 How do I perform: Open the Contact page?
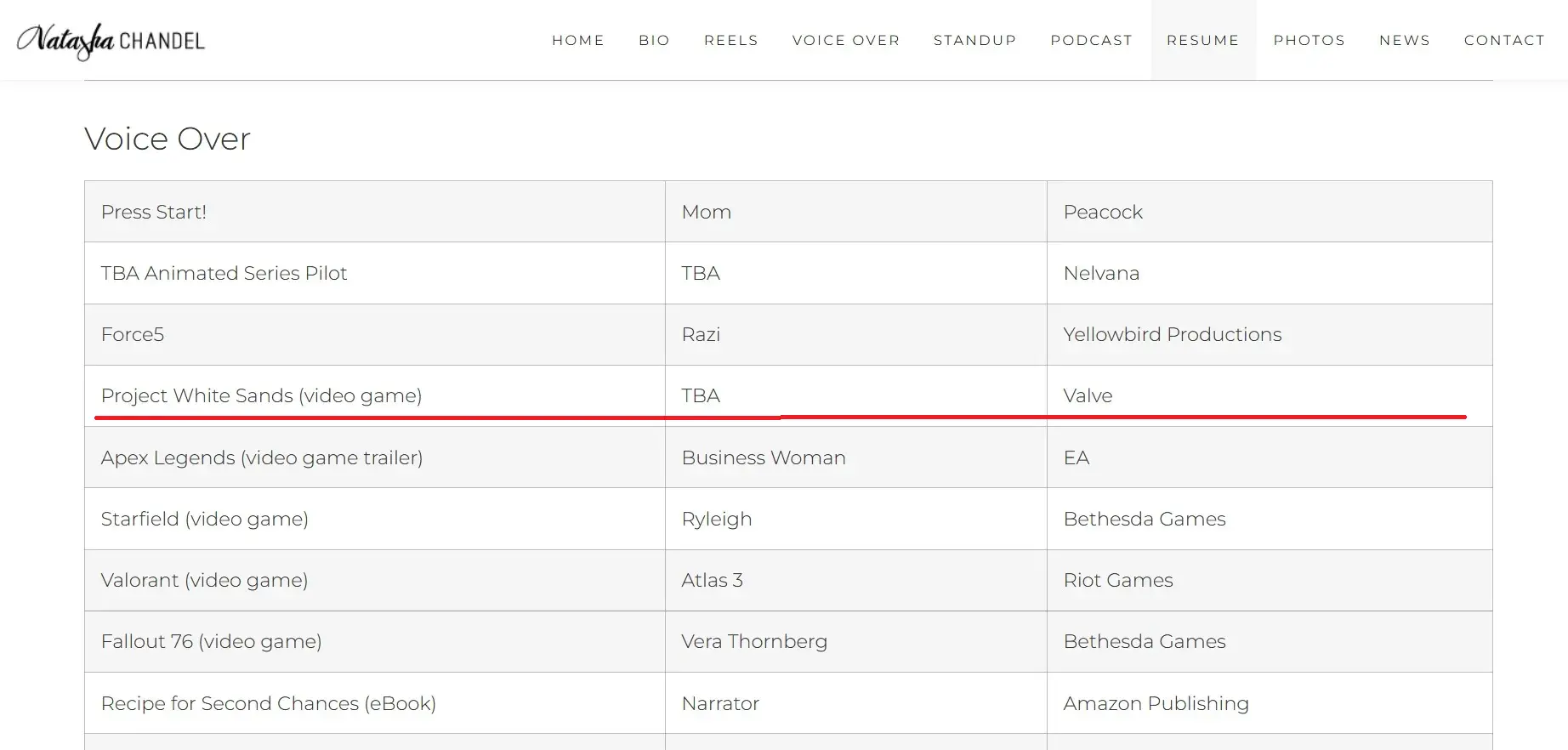click(x=1503, y=40)
